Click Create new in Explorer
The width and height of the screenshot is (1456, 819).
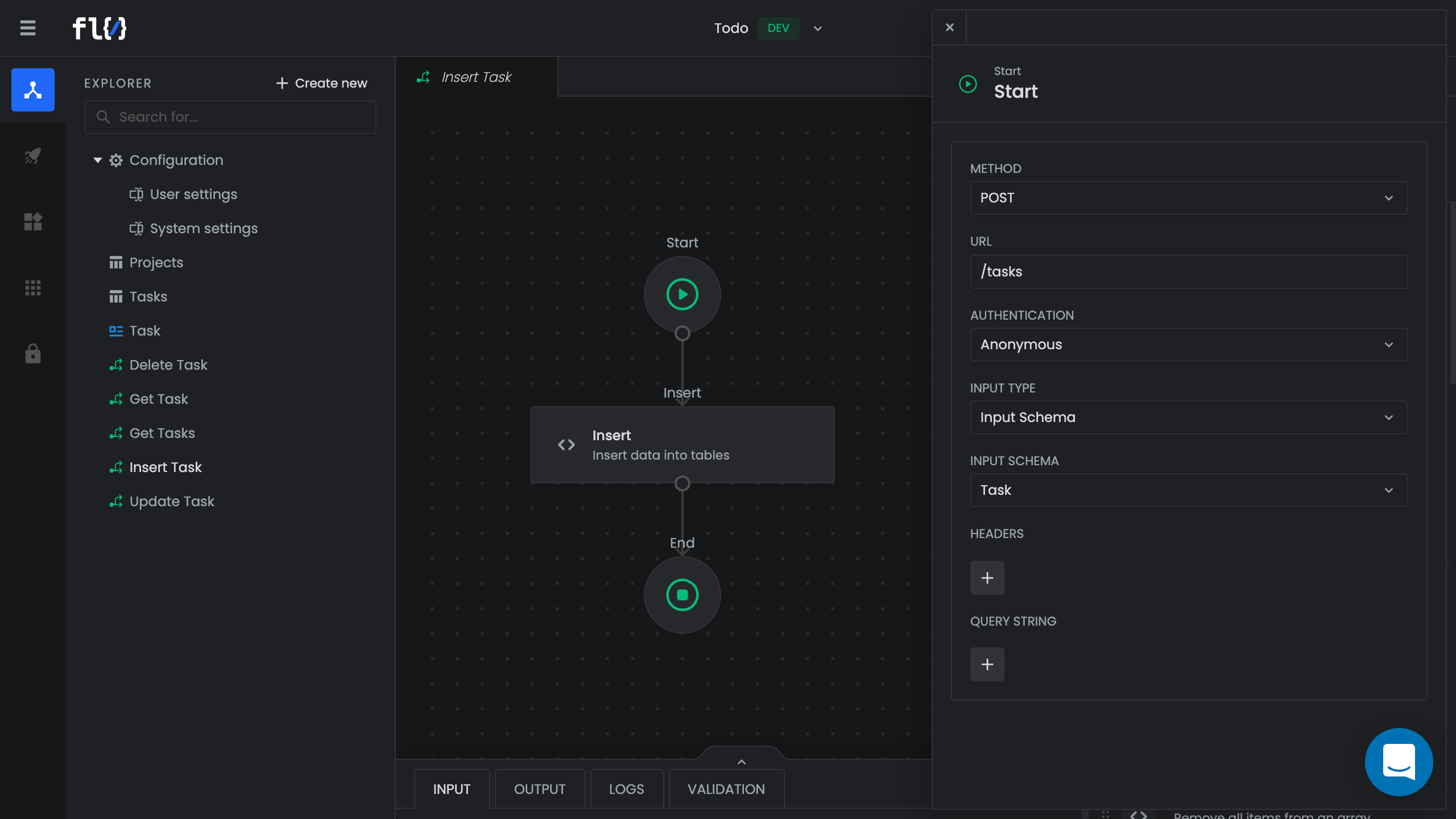tap(322, 83)
